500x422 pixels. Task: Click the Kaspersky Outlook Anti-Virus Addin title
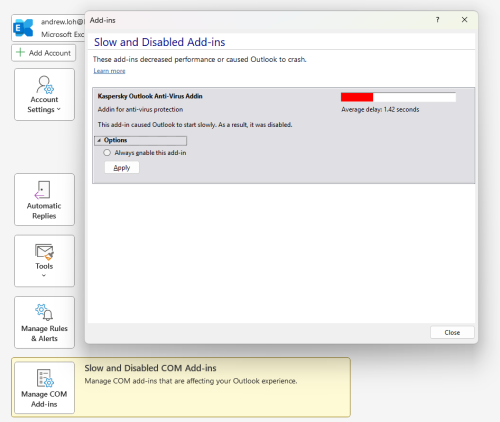150,96
